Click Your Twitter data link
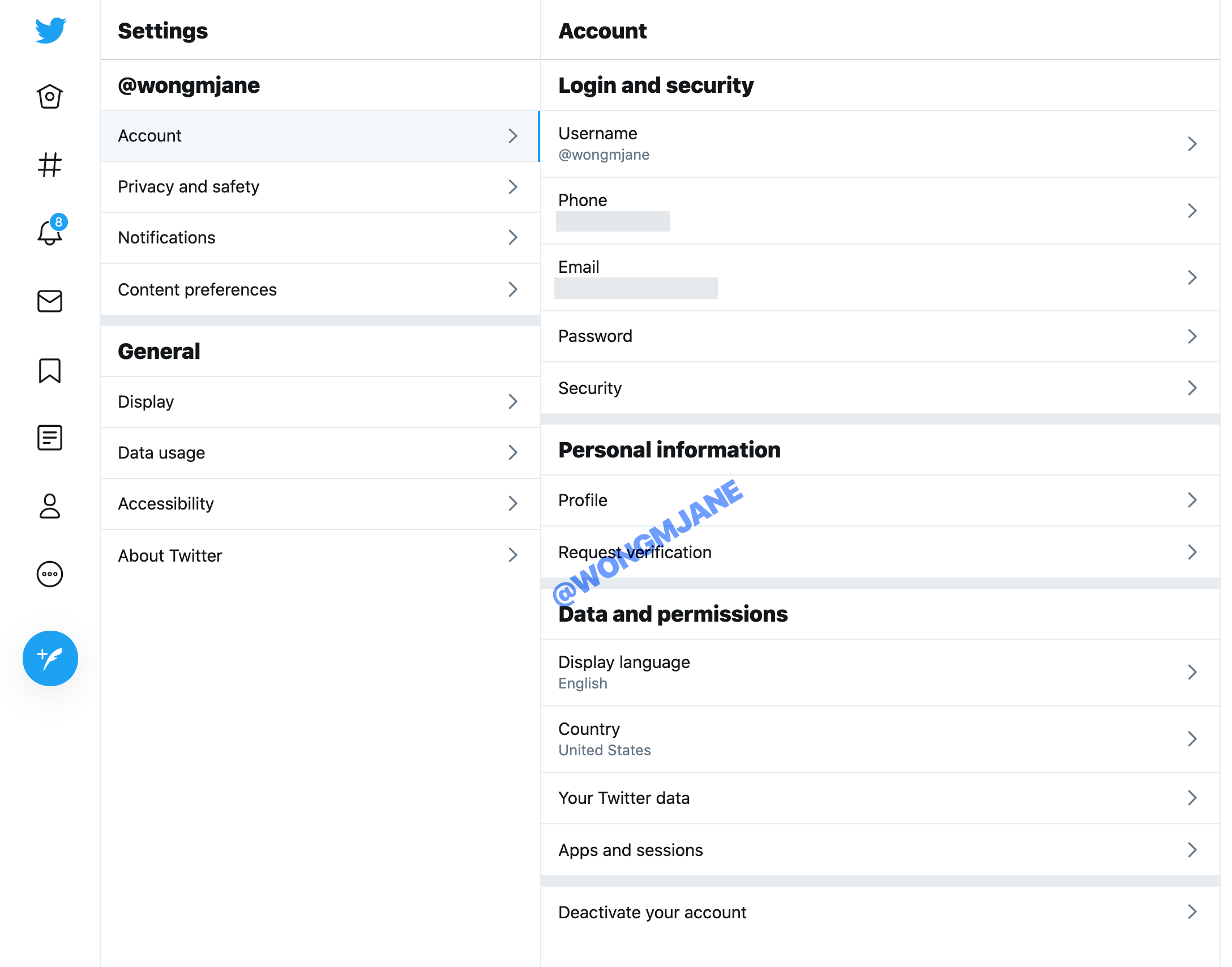Image resolution: width=1232 pixels, height=967 pixels. coord(880,797)
